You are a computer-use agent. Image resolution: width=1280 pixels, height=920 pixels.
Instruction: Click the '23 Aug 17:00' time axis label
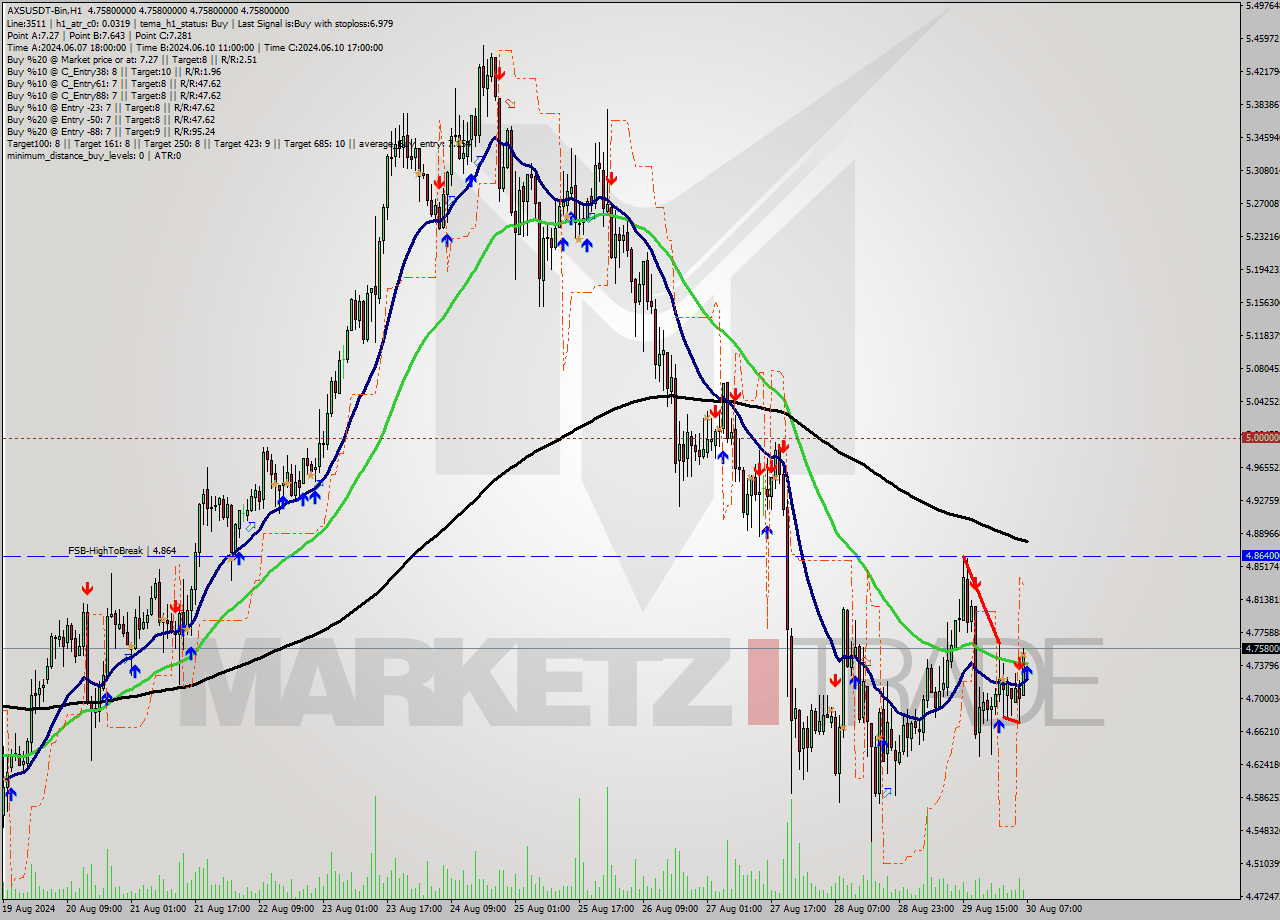tap(416, 909)
